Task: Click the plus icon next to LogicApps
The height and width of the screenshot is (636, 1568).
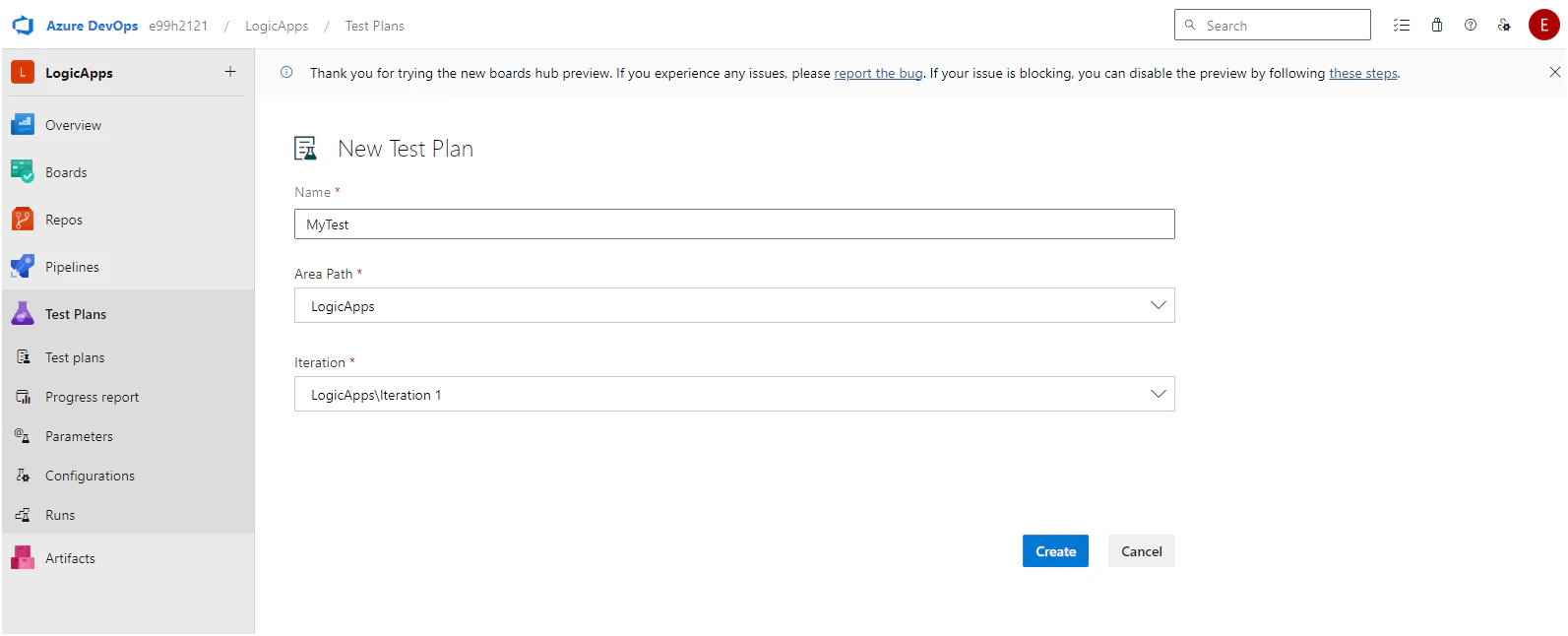Action: 230,71
